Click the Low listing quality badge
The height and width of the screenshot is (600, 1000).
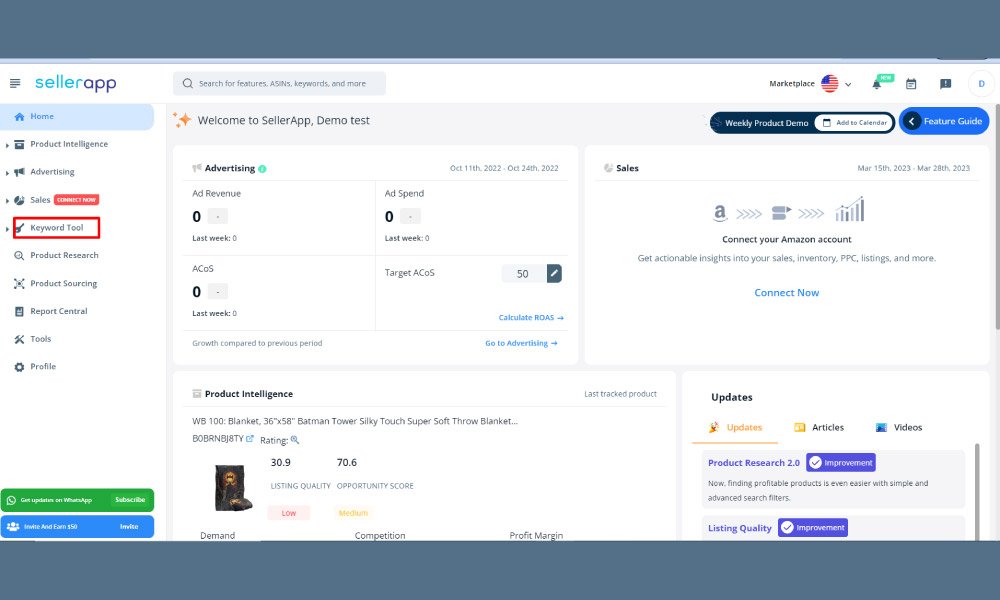pyautogui.click(x=289, y=513)
